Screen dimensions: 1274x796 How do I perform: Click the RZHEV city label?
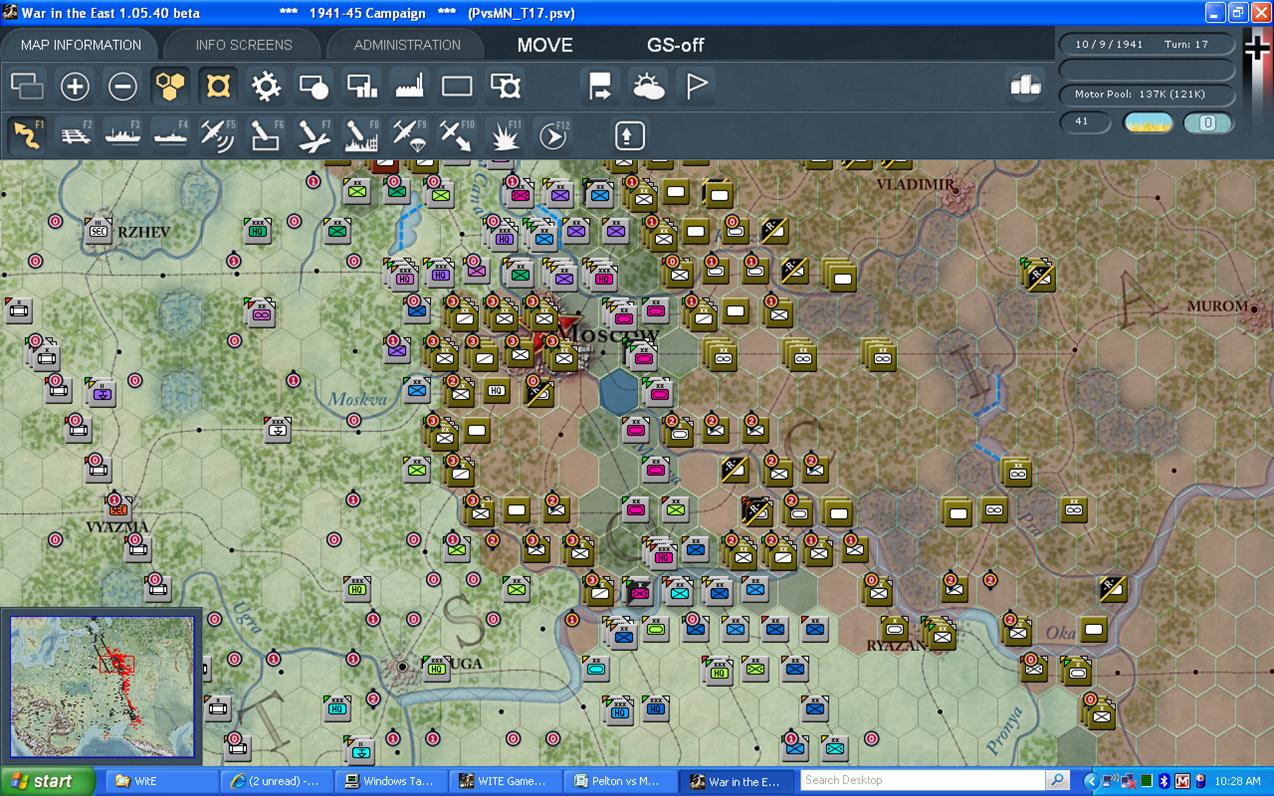pos(144,232)
